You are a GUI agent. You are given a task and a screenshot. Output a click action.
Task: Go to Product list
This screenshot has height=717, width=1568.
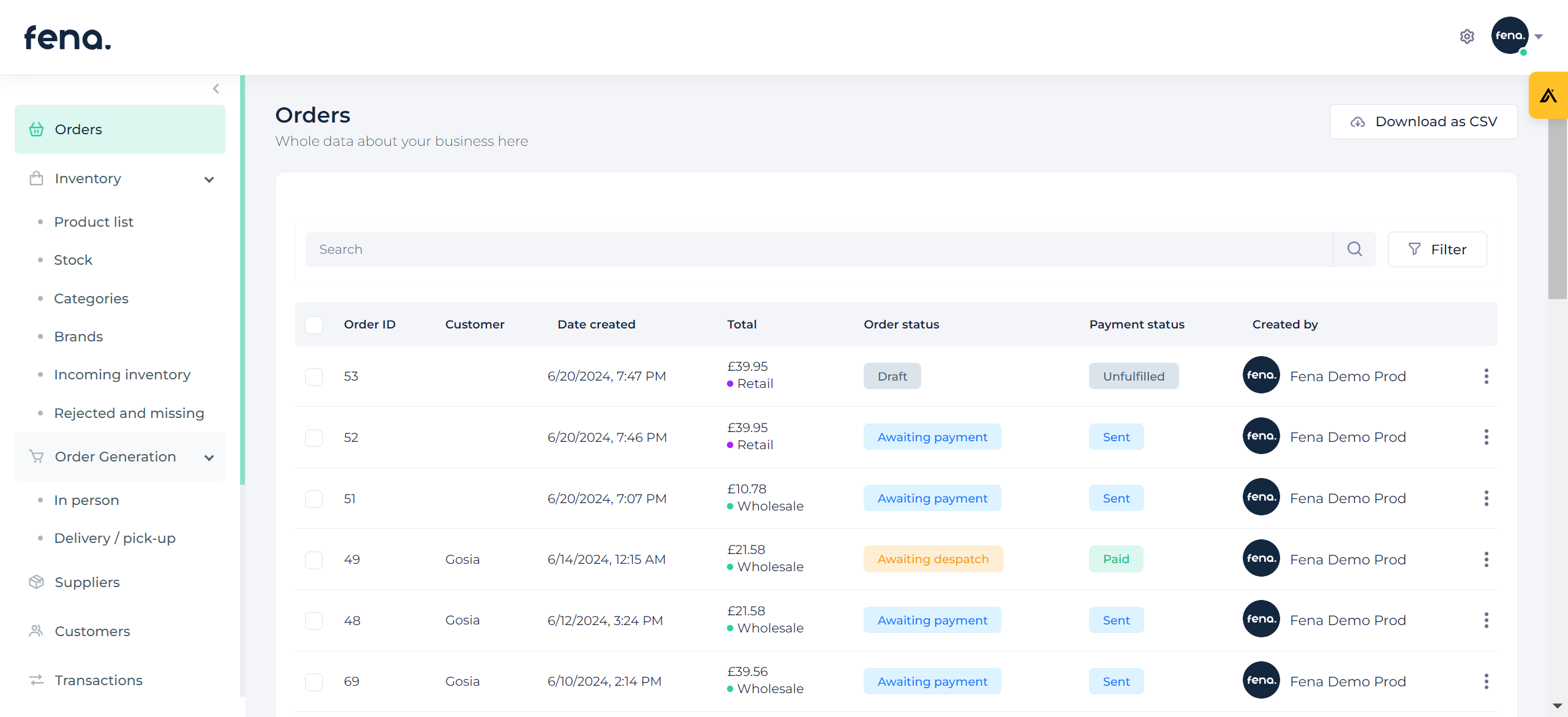(x=94, y=222)
